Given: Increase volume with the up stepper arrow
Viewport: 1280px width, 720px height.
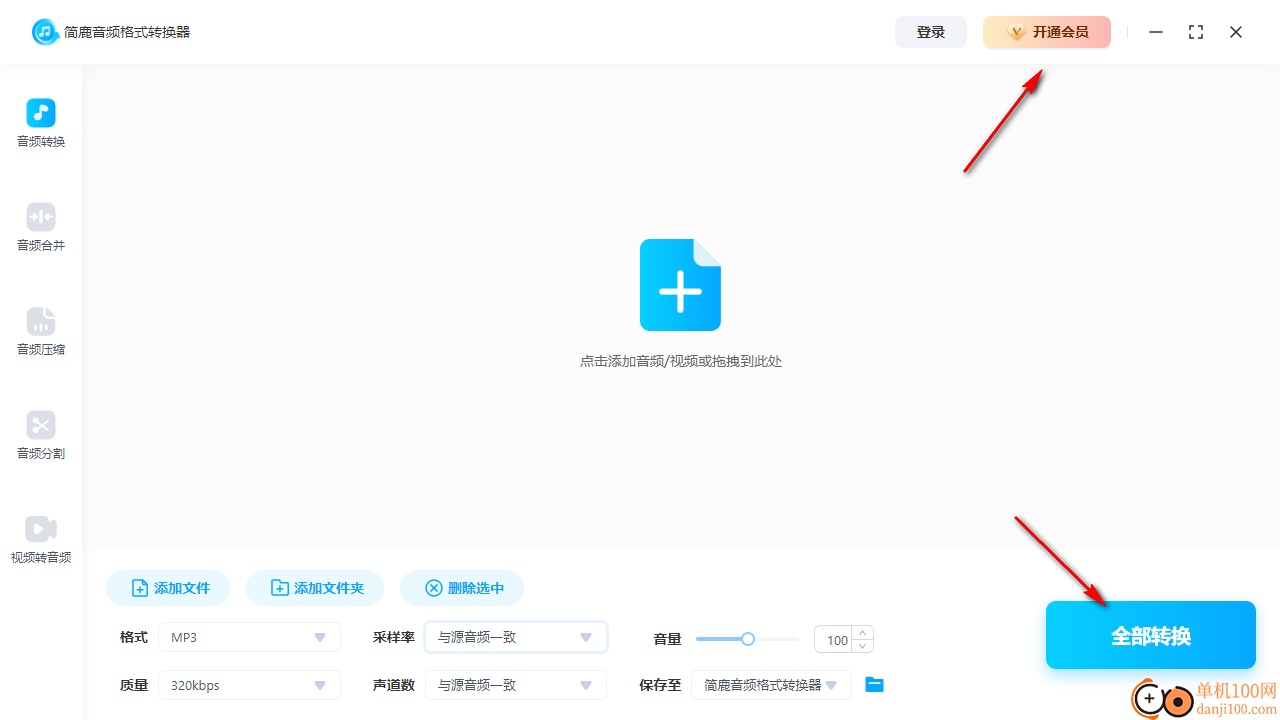Looking at the screenshot, I should (863, 633).
